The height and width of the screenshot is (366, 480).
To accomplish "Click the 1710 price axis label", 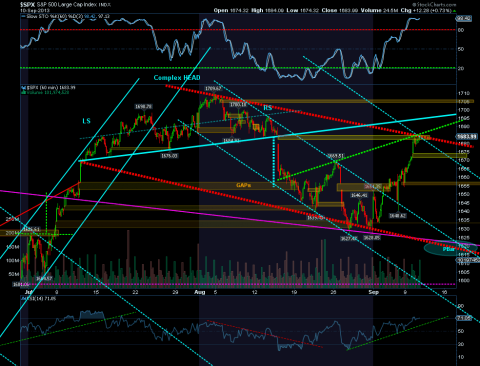I will pos(464,93).
